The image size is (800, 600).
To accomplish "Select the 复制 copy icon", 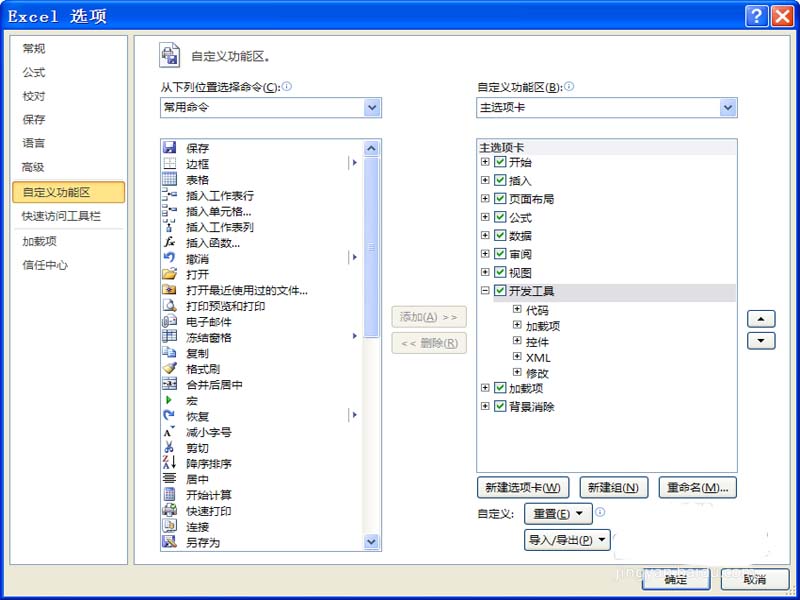I will coord(169,353).
